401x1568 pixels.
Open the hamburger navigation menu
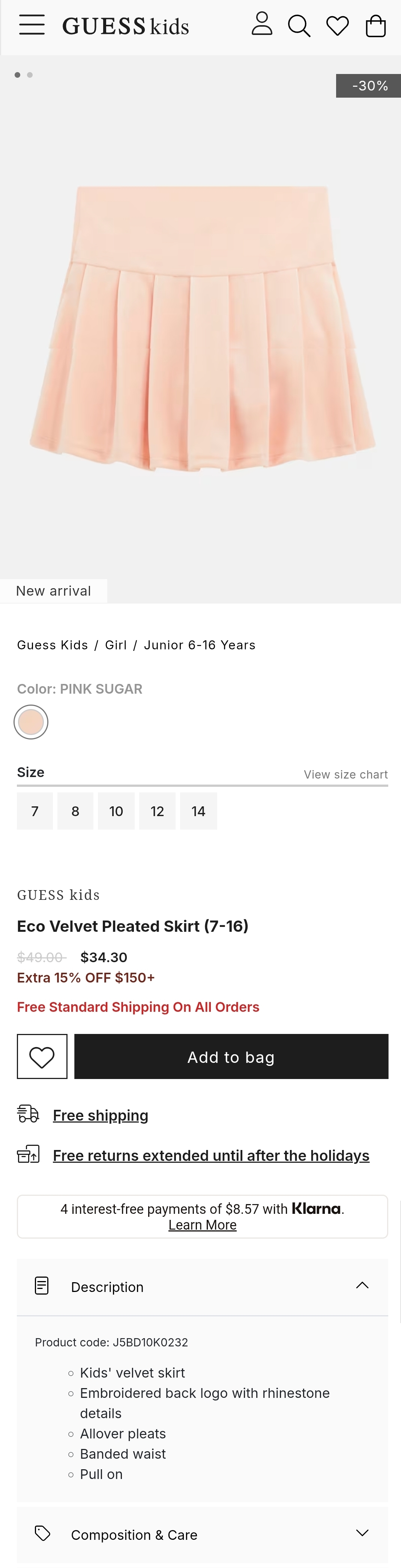tap(32, 25)
